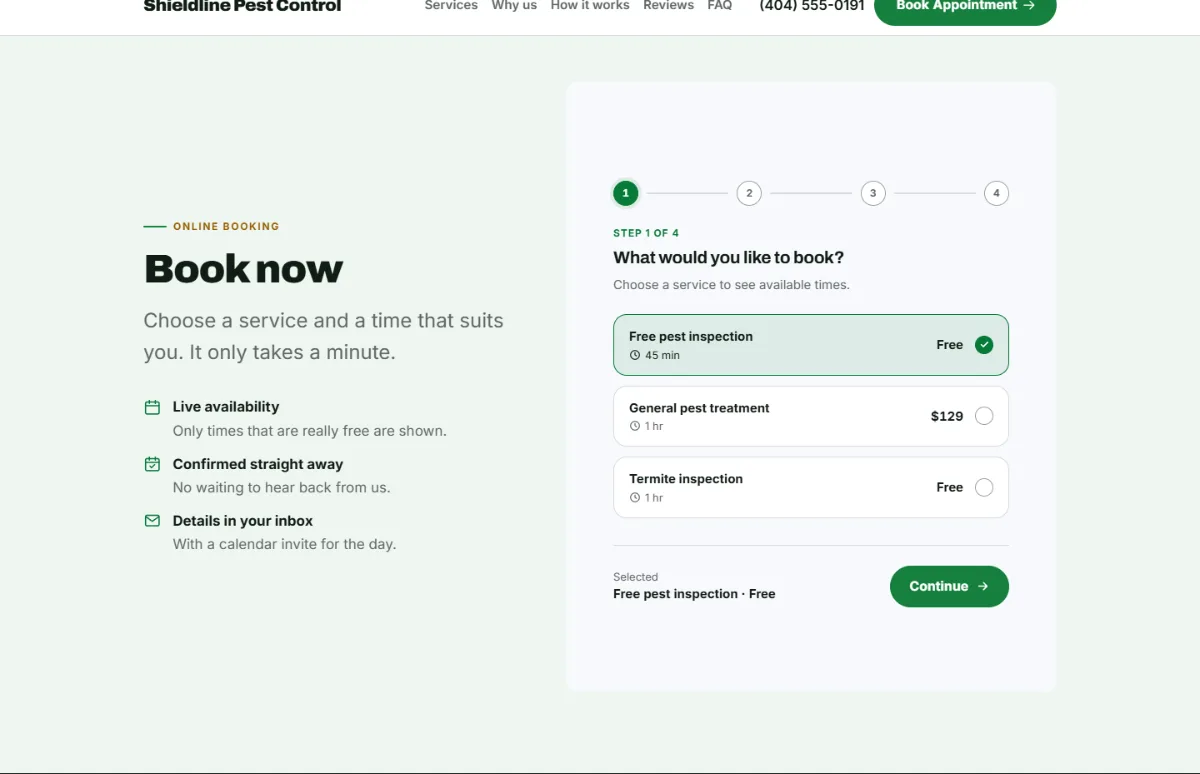Click the selected summary Free pest inspection · Free
The image size is (1200, 774).
point(694,594)
